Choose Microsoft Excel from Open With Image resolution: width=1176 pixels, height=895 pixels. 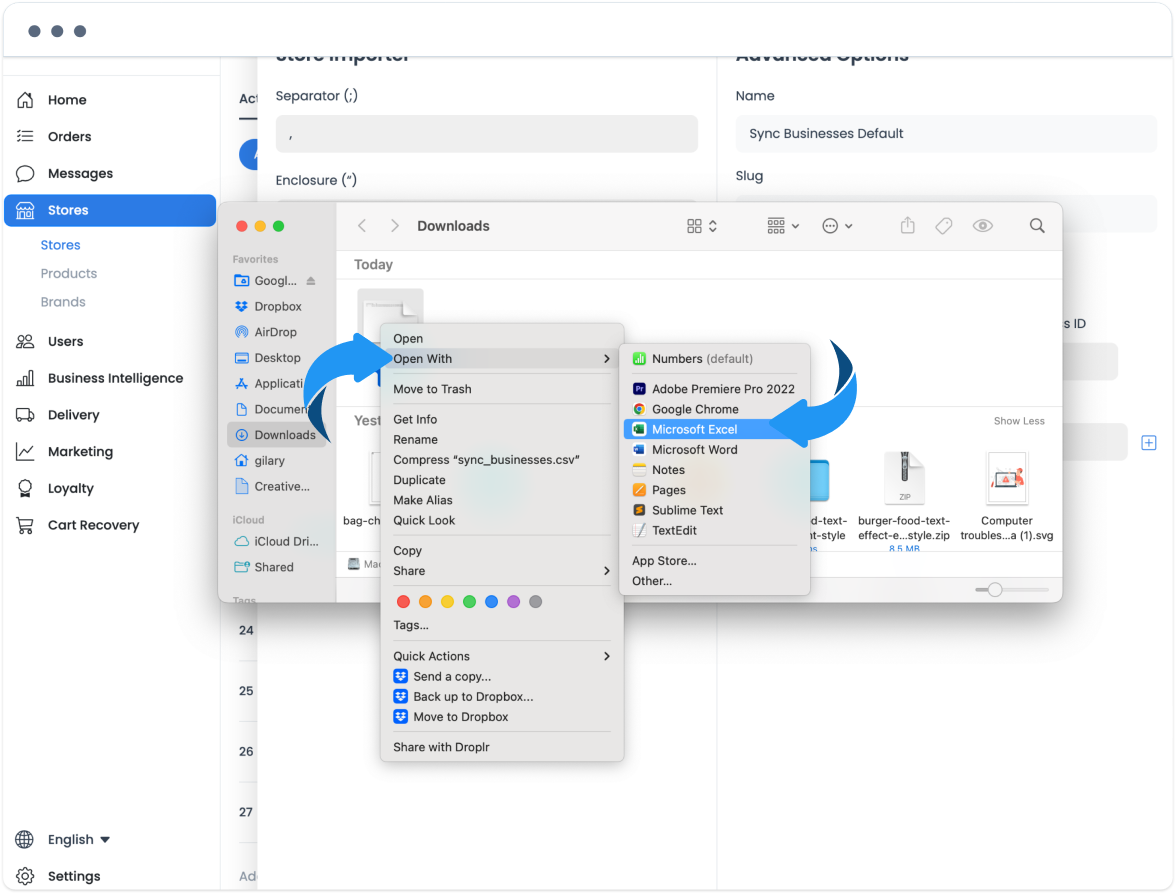coord(715,429)
